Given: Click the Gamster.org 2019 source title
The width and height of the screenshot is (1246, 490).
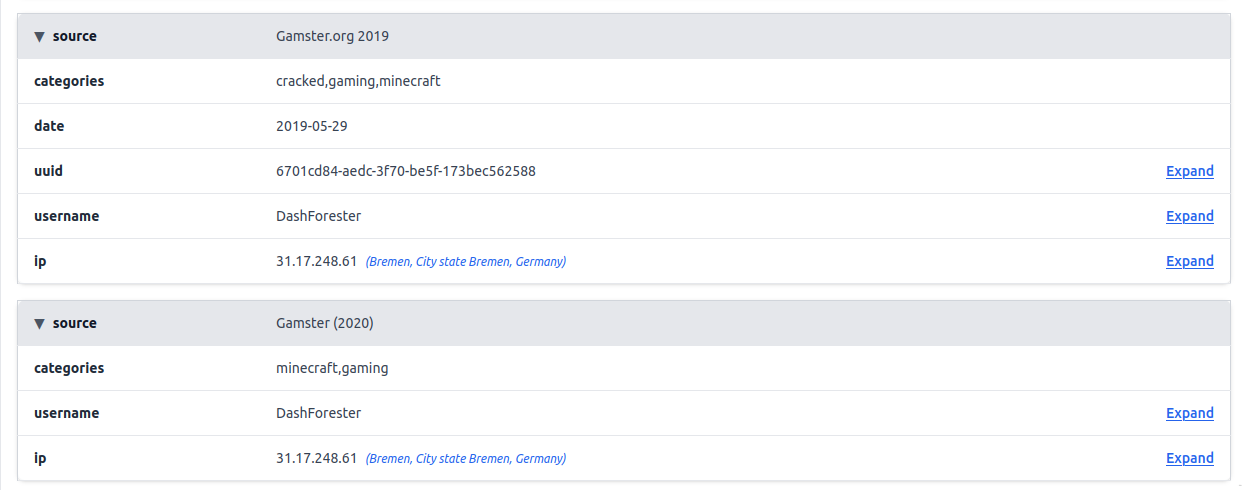Looking at the screenshot, I should click(332, 36).
